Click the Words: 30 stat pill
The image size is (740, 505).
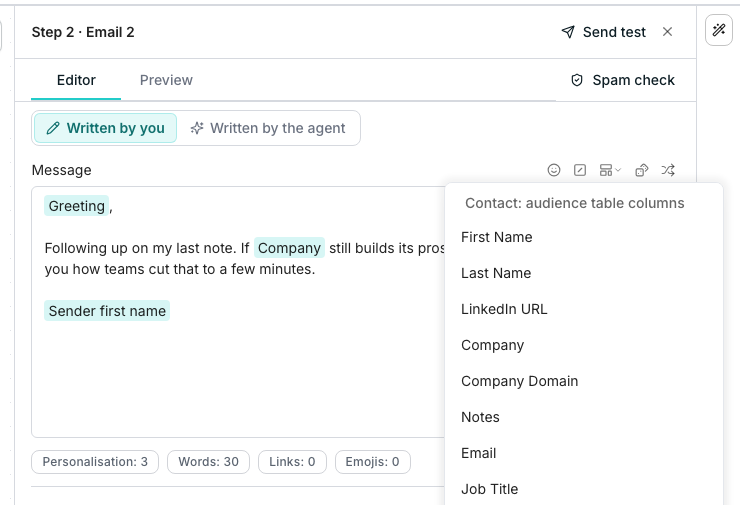coord(208,462)
